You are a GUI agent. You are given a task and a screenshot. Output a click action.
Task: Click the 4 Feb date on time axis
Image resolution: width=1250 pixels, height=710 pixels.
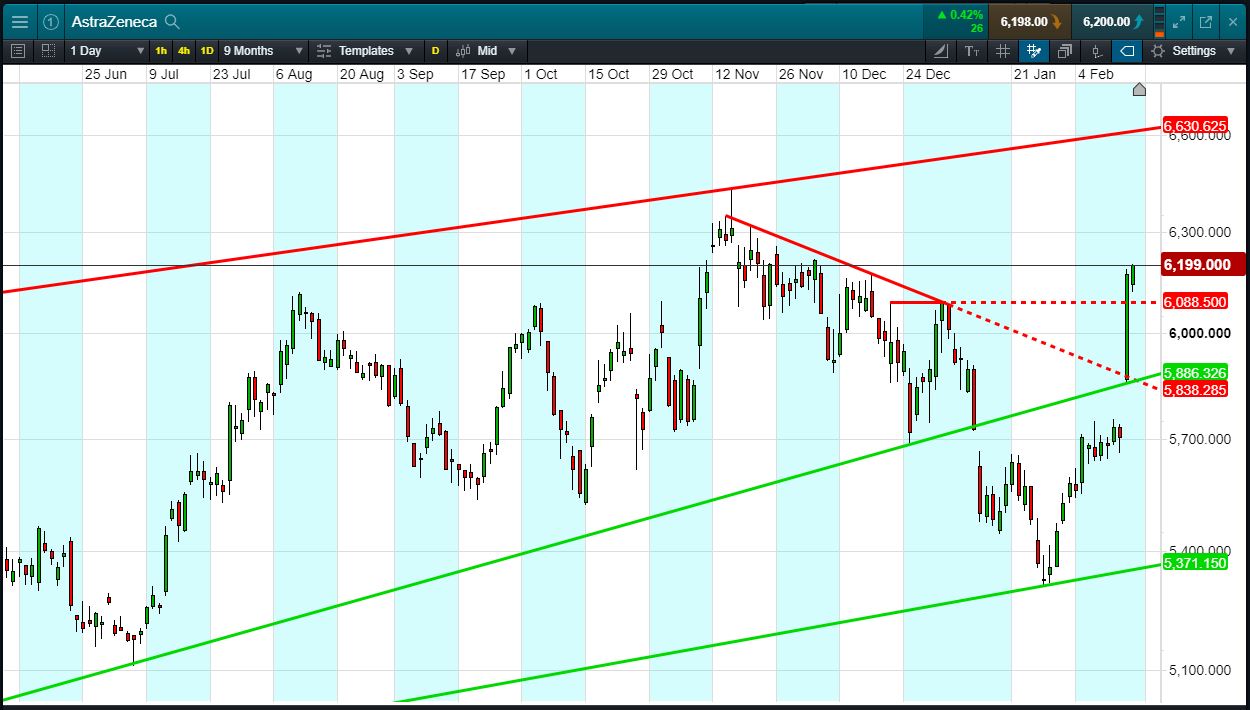1094,74
